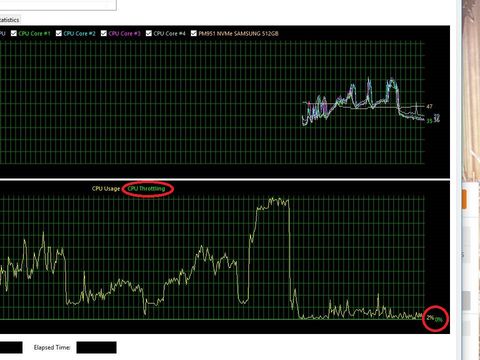Switch to the Statistics tab

point(10,20)
